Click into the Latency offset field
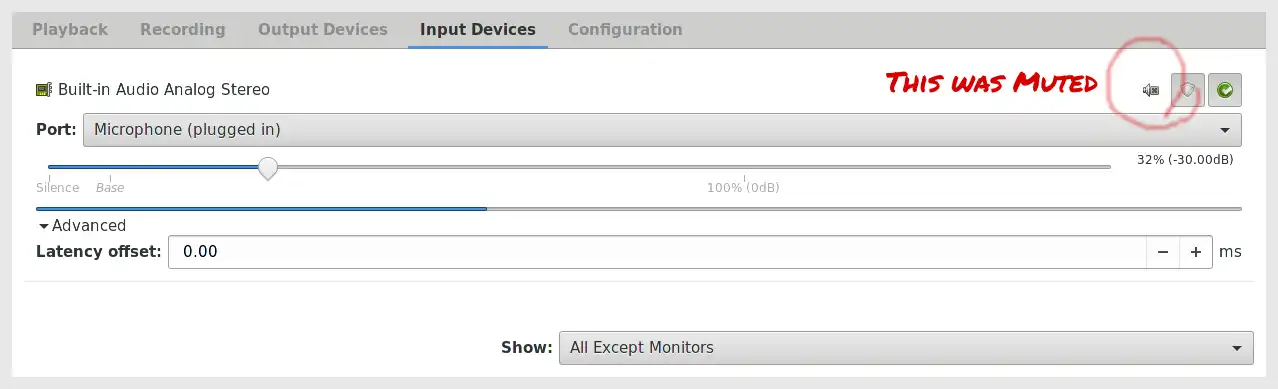1278x389 pixels. 657,252
